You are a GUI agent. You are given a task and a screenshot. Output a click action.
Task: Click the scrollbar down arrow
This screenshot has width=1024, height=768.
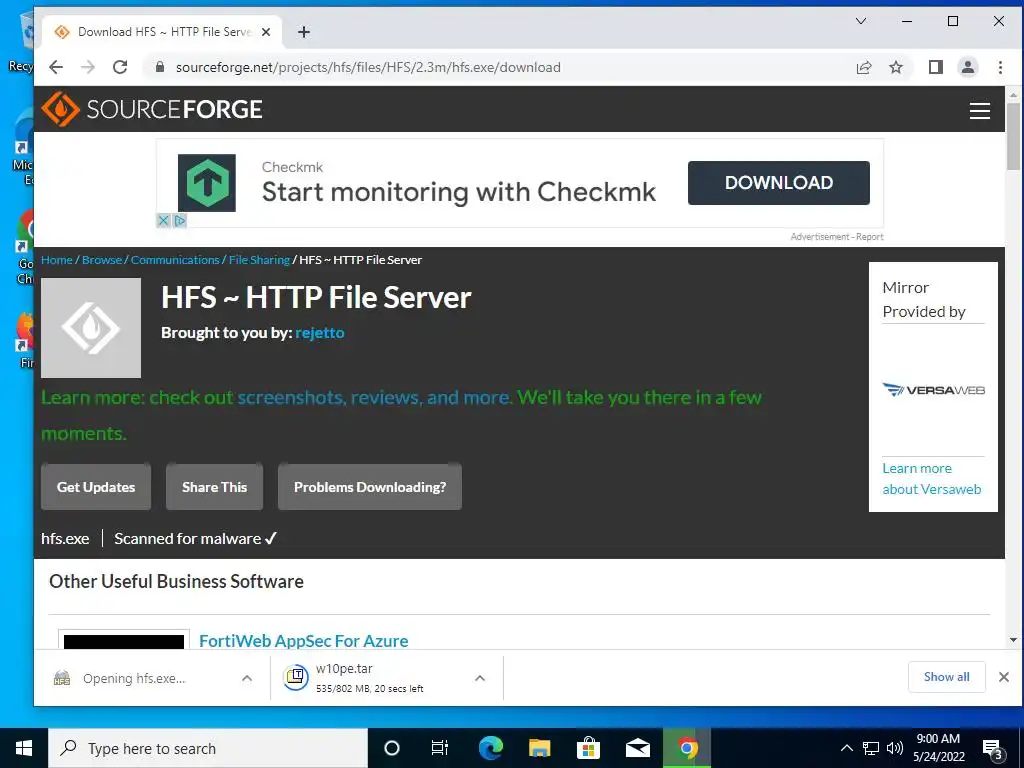pos(1013,640)
